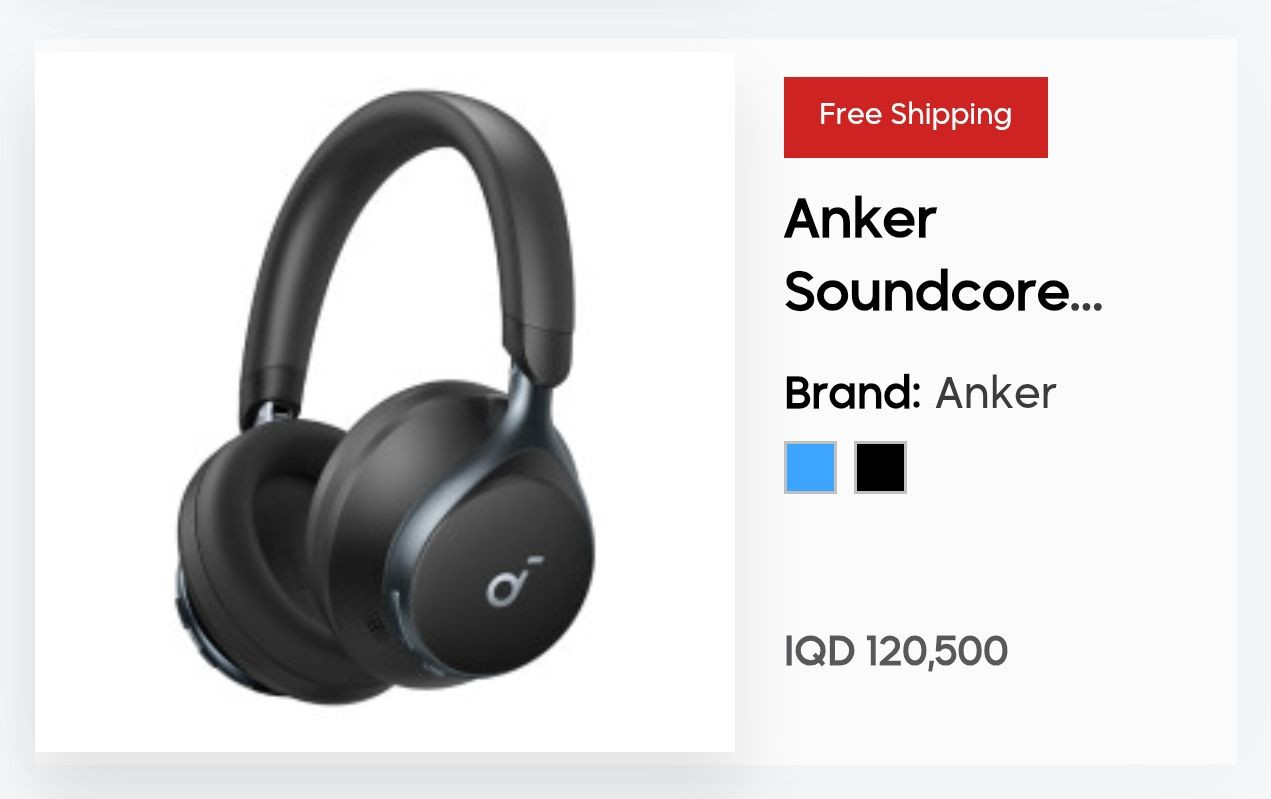Viewport: 1271px width, 799px height.
Task: Click the truncated Soundcore… title line
Action: coord(943,291)
